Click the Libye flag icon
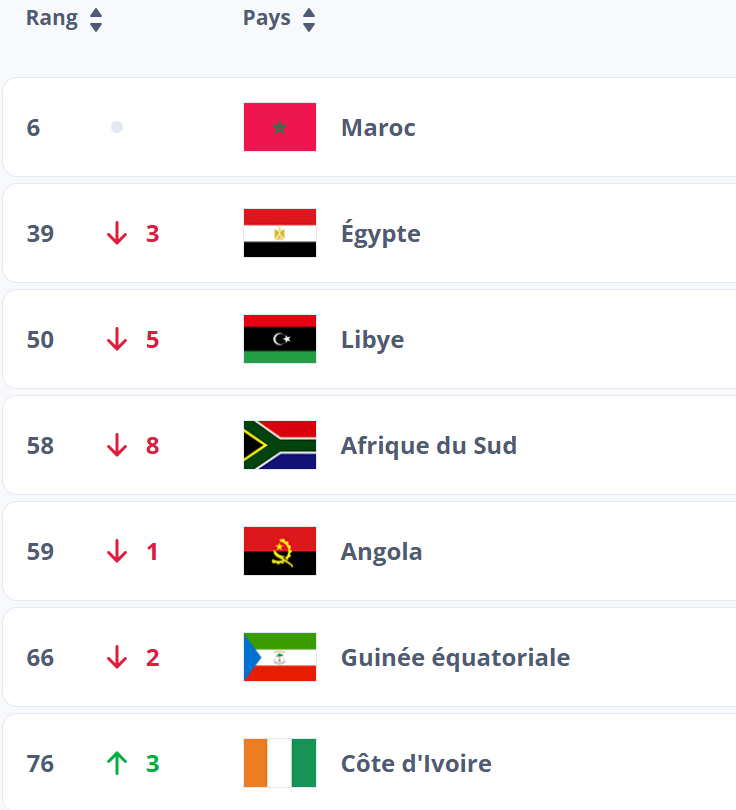The width and height of the screenshot is (736, 810). tap(279, 339)
